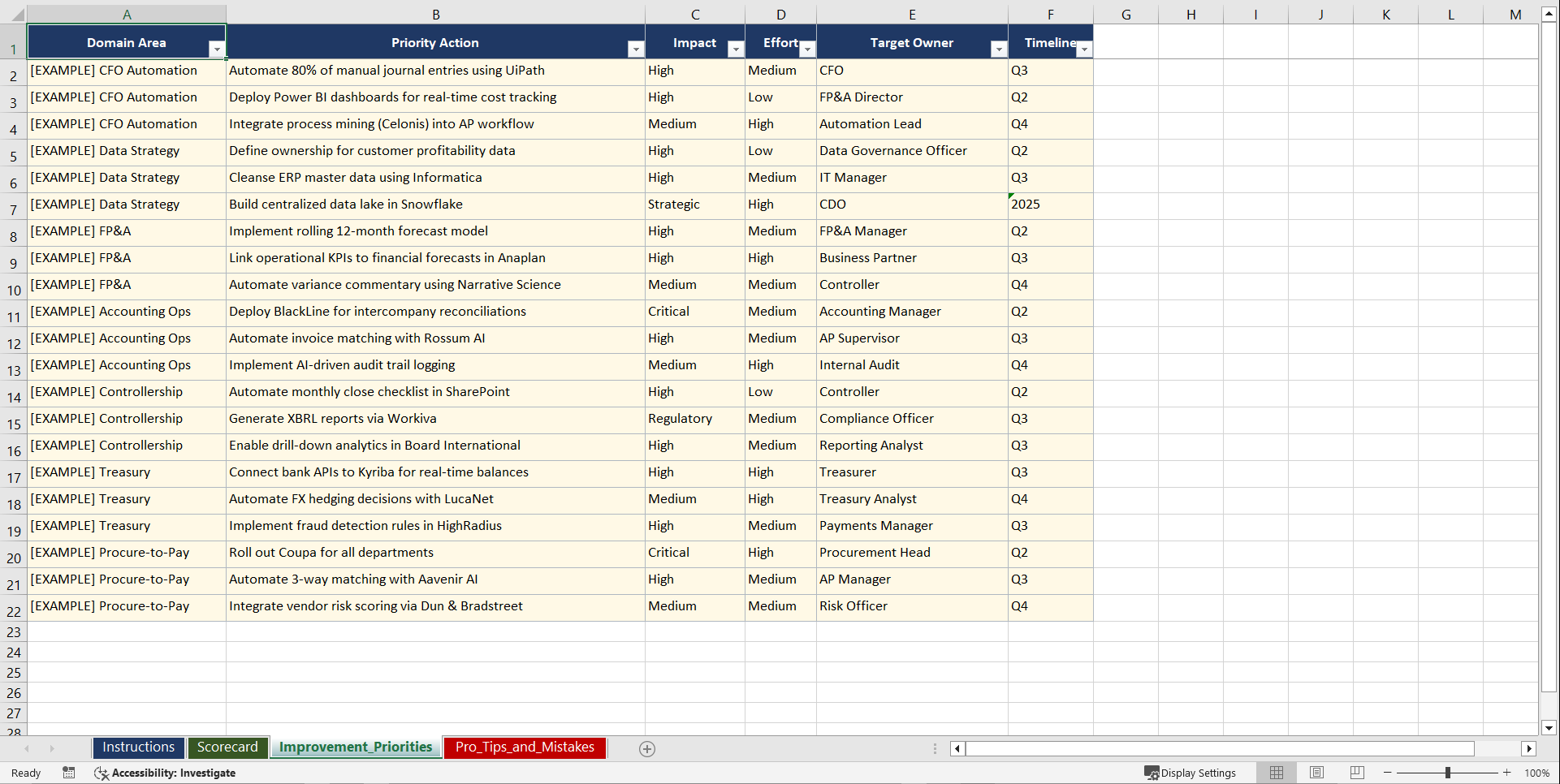The image size is (1560, 784).
Task: Switch to Normal view in status bar
Action: (x=1276, y=773)
